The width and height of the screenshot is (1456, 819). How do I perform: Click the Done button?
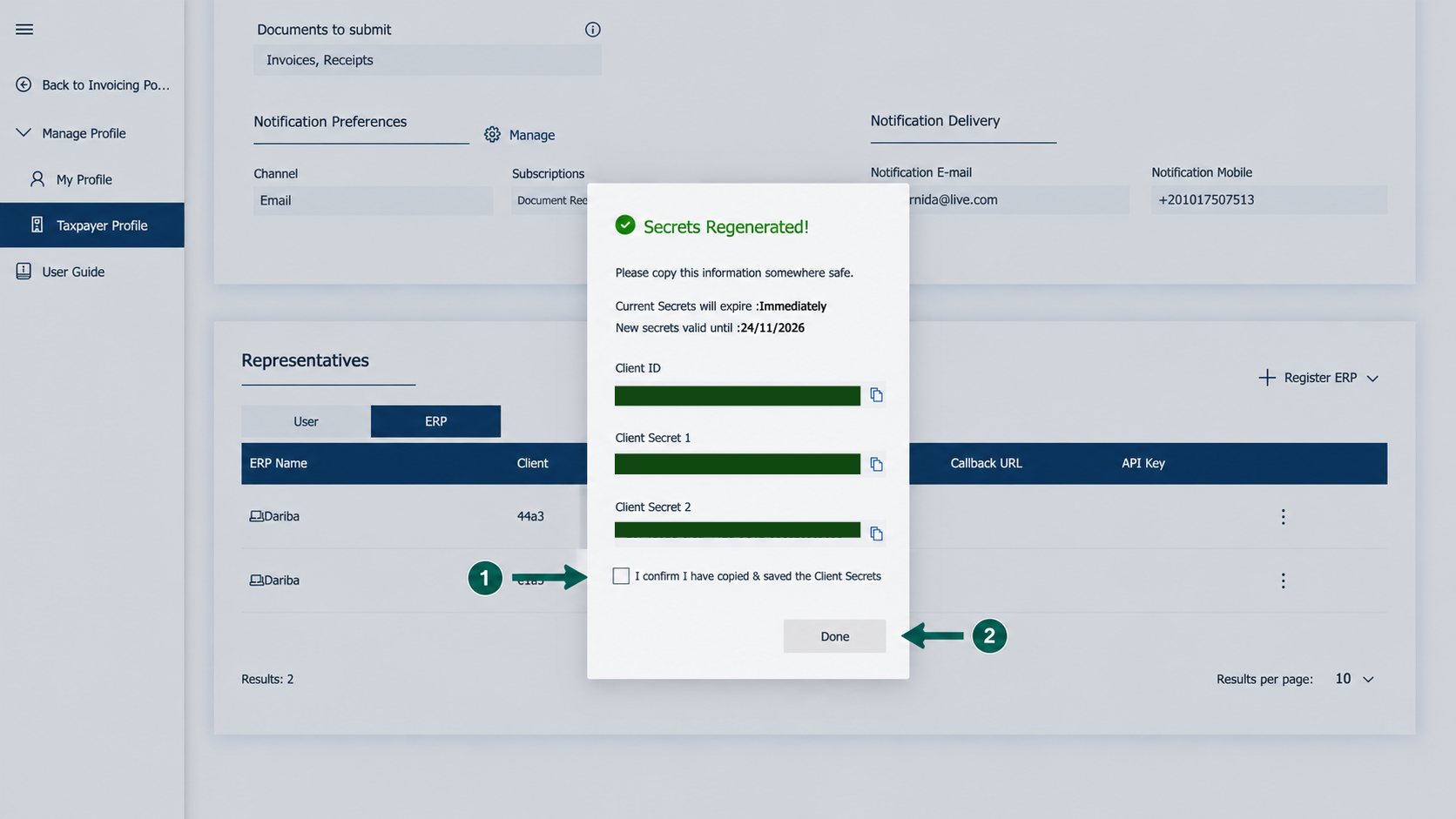834,636
